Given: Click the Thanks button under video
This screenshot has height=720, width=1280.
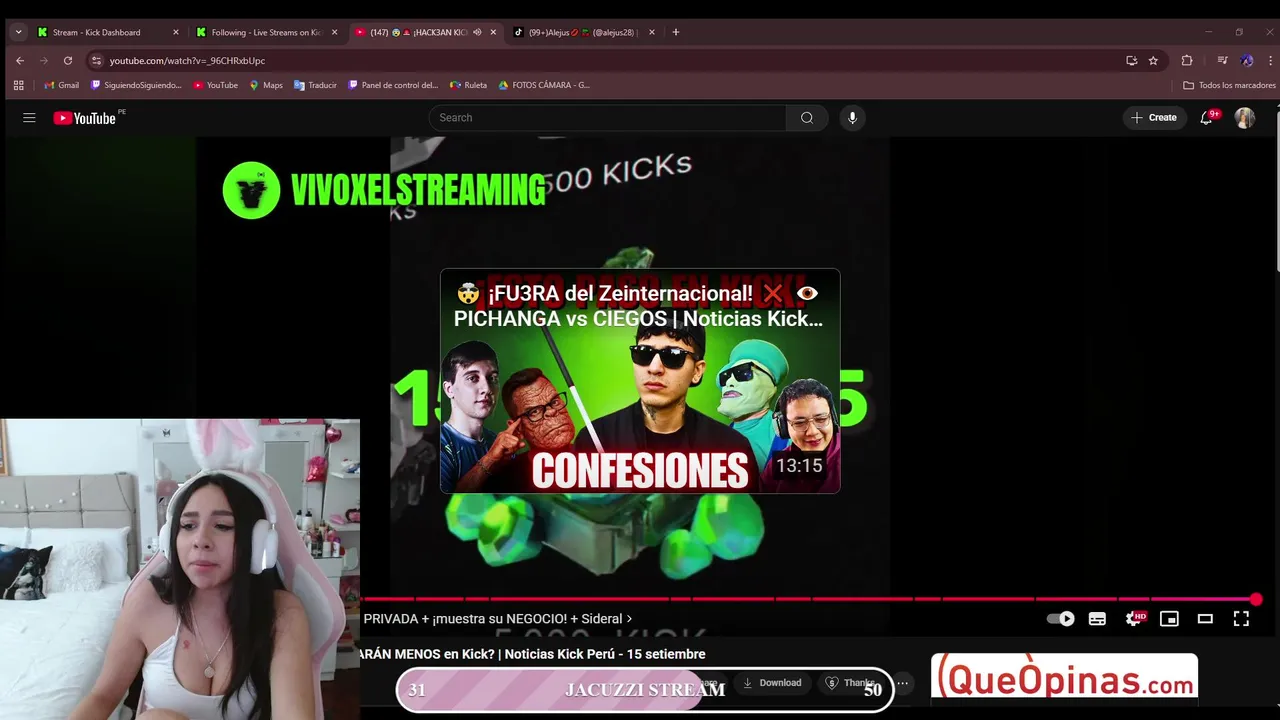Looking at the screenshot, I should (x=851, y=683).
